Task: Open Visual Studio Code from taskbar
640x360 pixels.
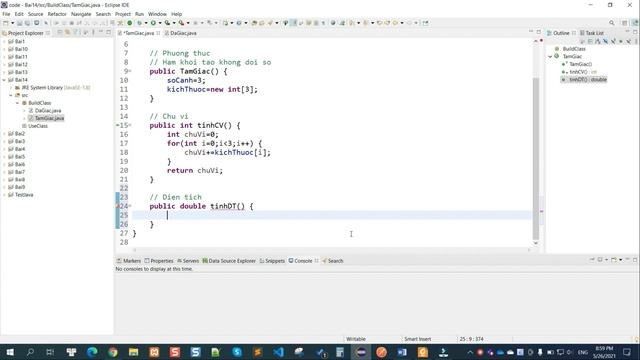Action: (x=278, y=352)
